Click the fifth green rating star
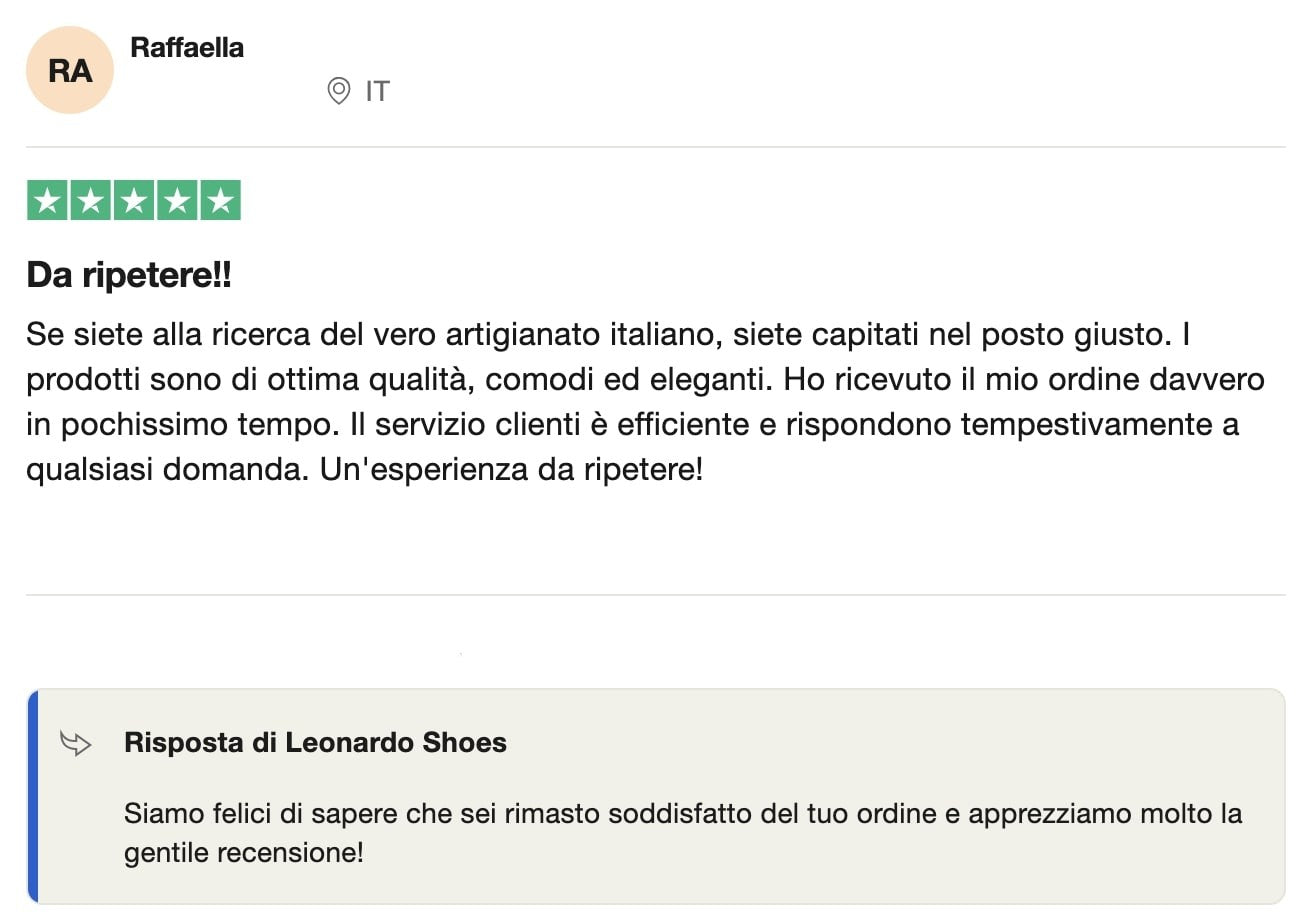The height and width of the screenshot is (920, 1314). [221, 200]
